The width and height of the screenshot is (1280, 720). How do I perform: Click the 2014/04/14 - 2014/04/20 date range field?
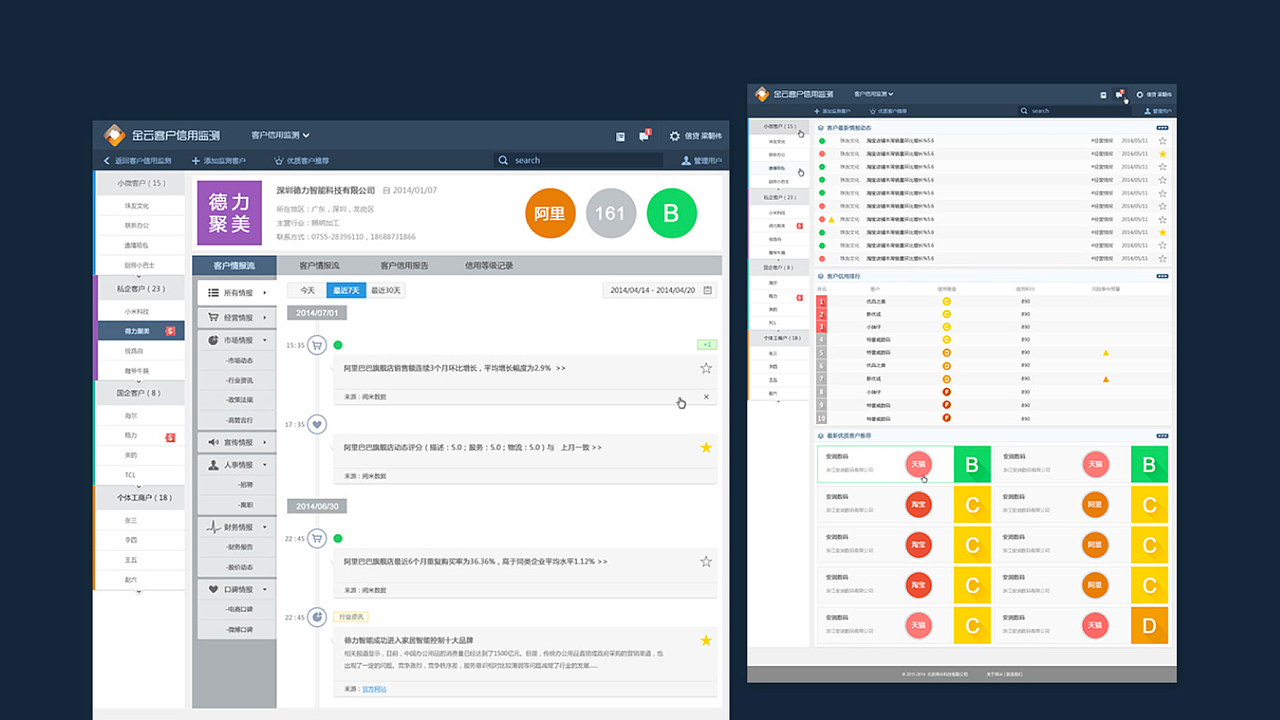pyautogui.click(x=660, y=290)
